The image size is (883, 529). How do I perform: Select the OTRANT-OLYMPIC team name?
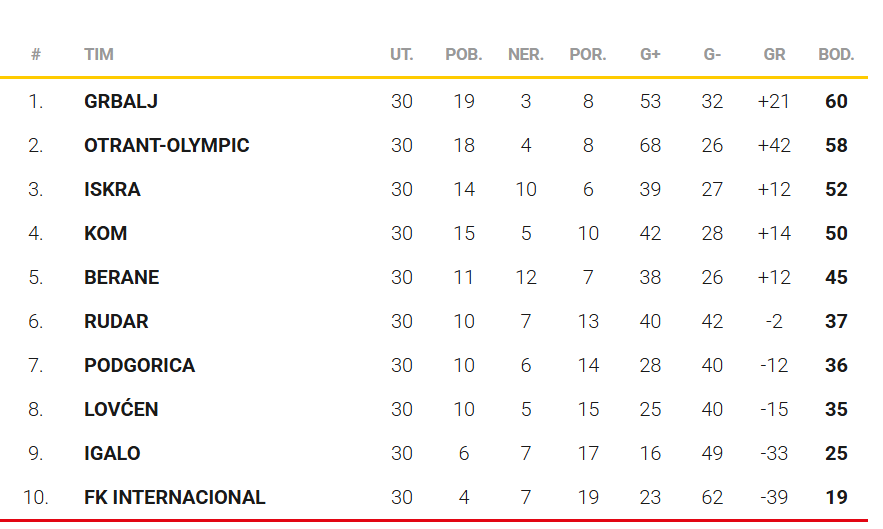pos(166,145)
